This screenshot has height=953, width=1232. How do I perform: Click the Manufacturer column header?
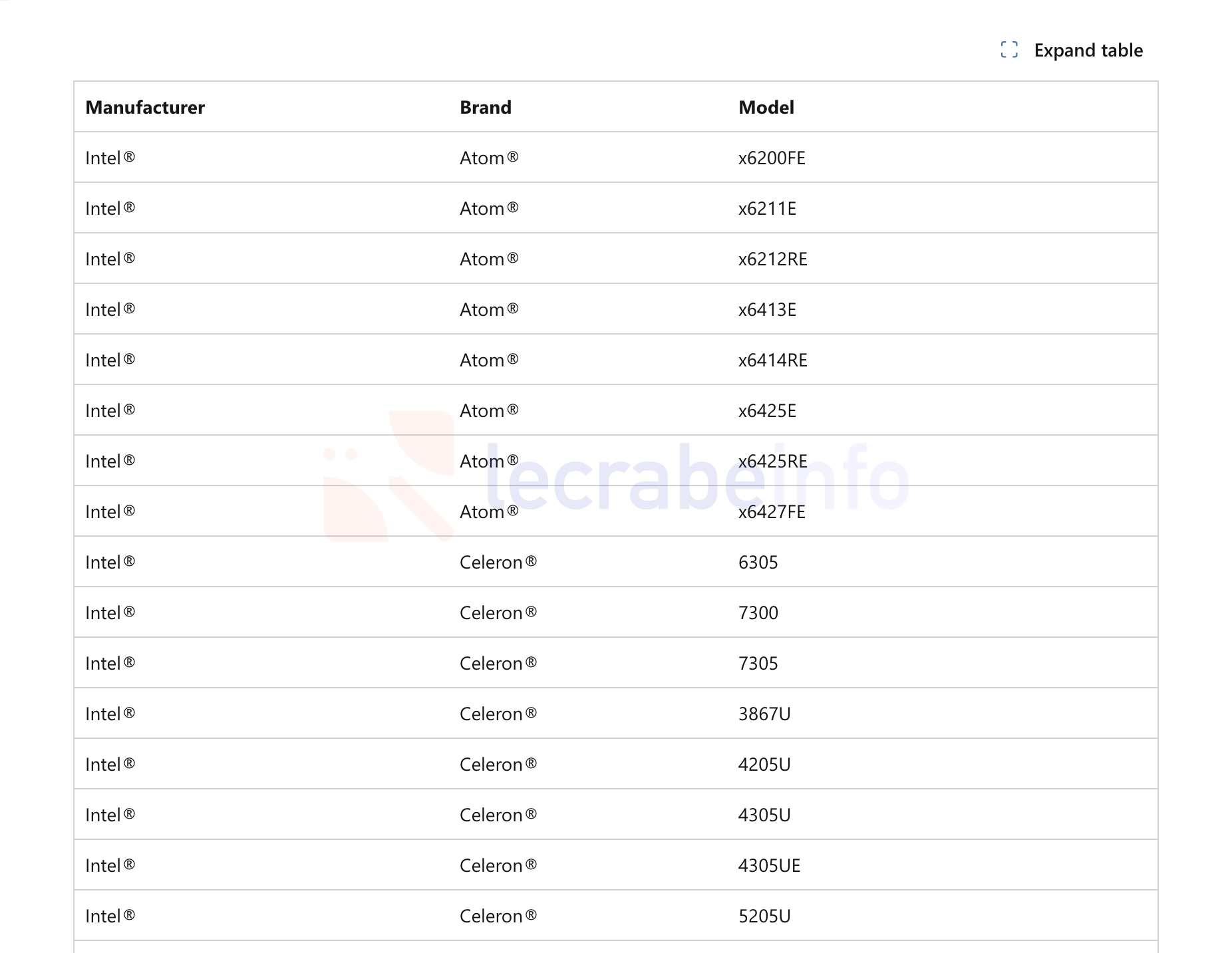pyautogui.click(x=145, y=108)
